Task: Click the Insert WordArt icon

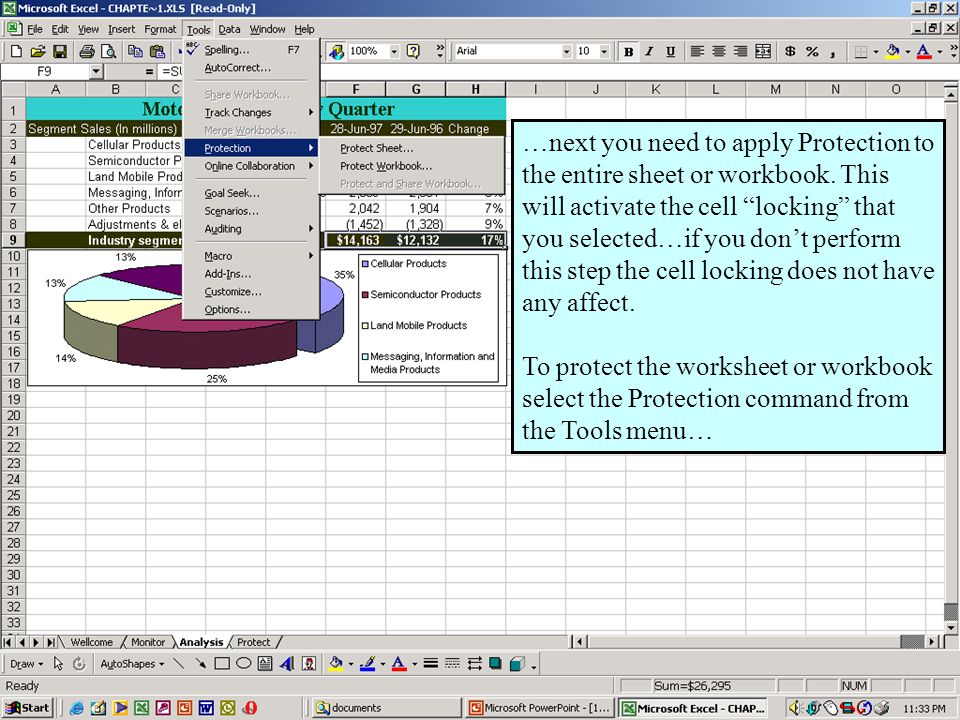Action: [287, 664]
